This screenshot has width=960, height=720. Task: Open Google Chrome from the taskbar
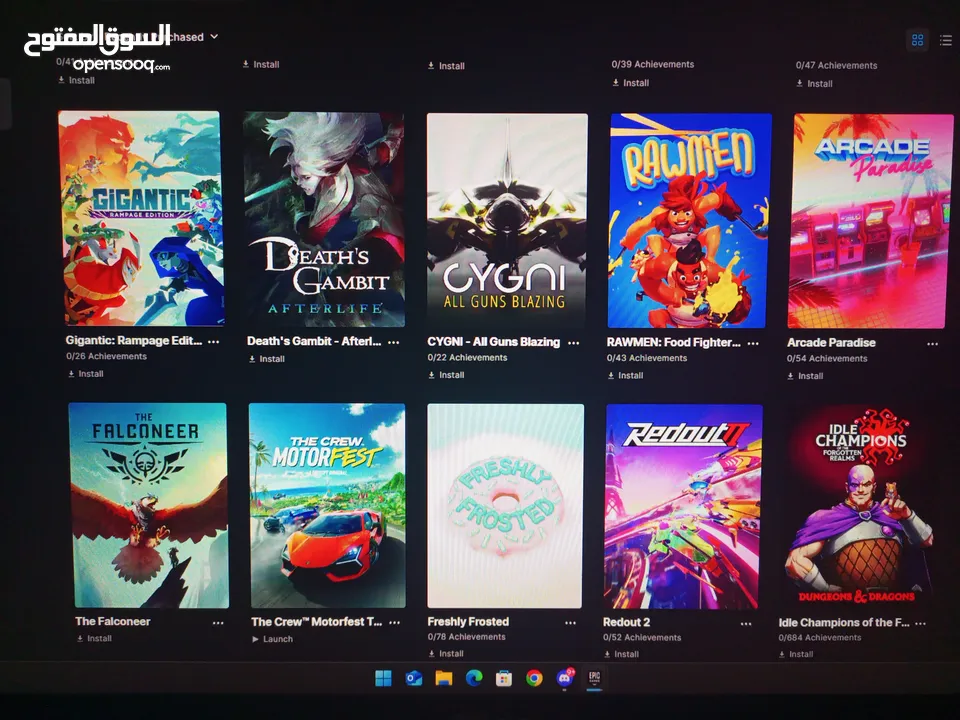pyautogui.click(x=534, y=678)
